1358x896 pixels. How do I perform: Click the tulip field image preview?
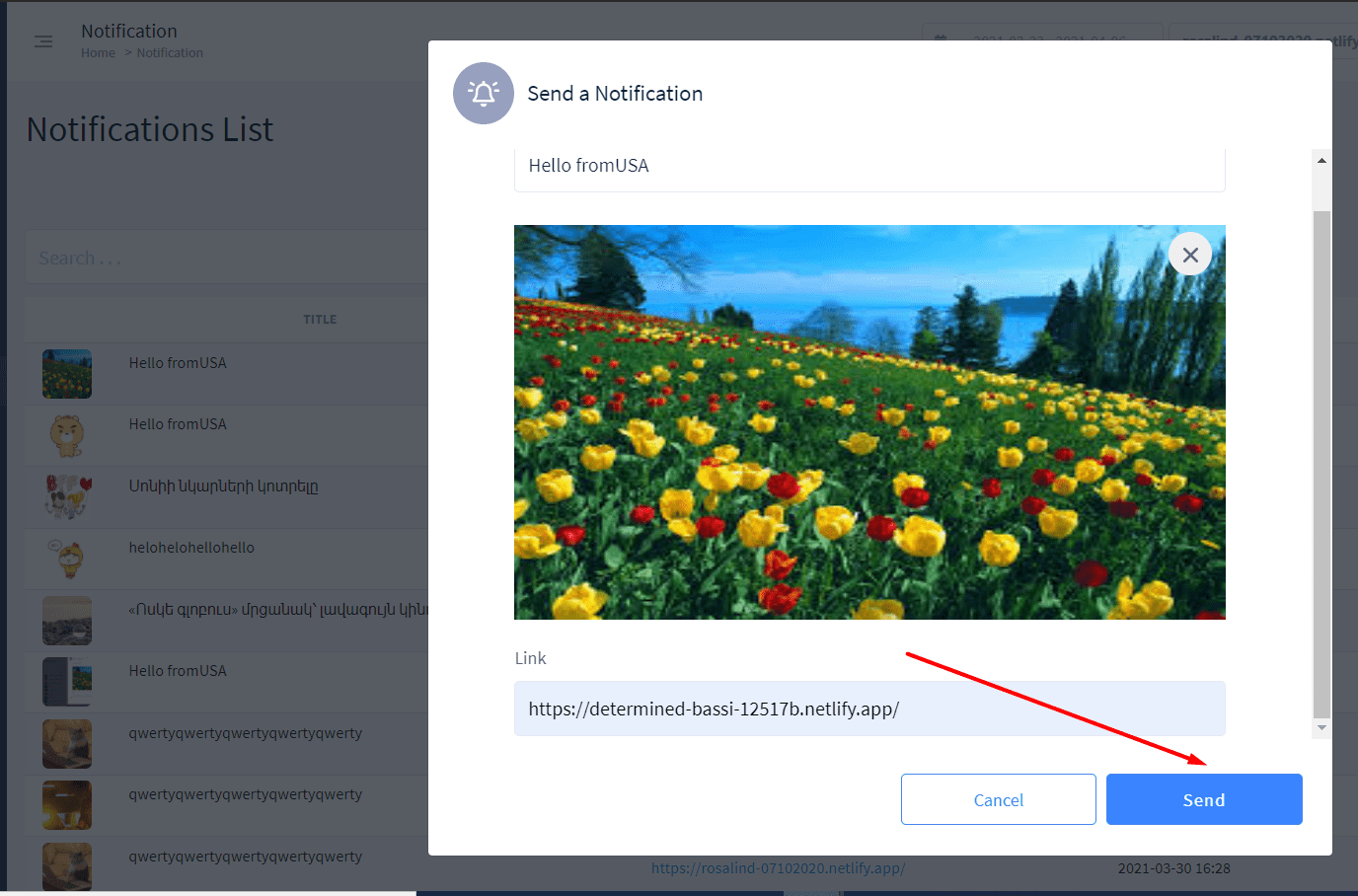click(869, 422)
